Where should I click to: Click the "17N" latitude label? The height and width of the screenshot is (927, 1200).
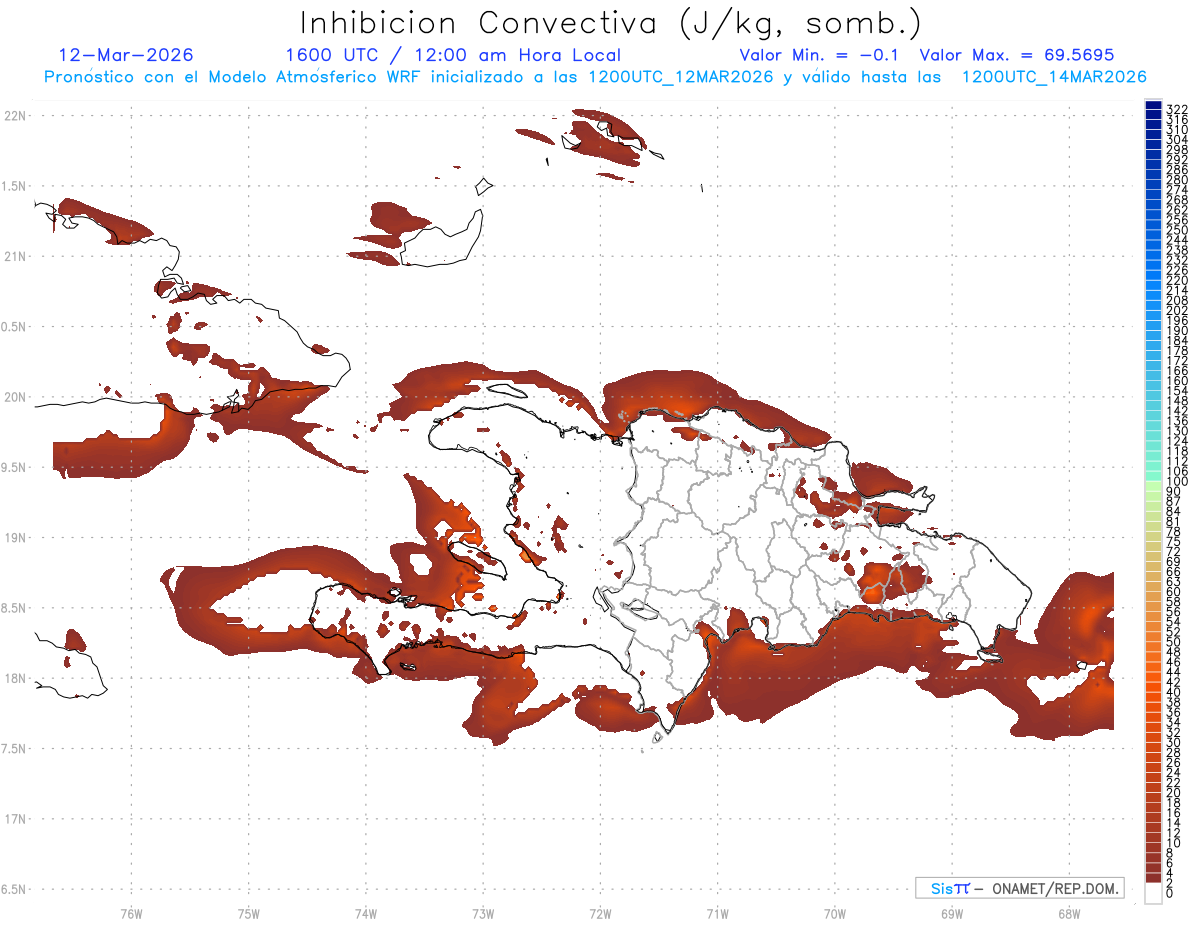click(15, 819)
